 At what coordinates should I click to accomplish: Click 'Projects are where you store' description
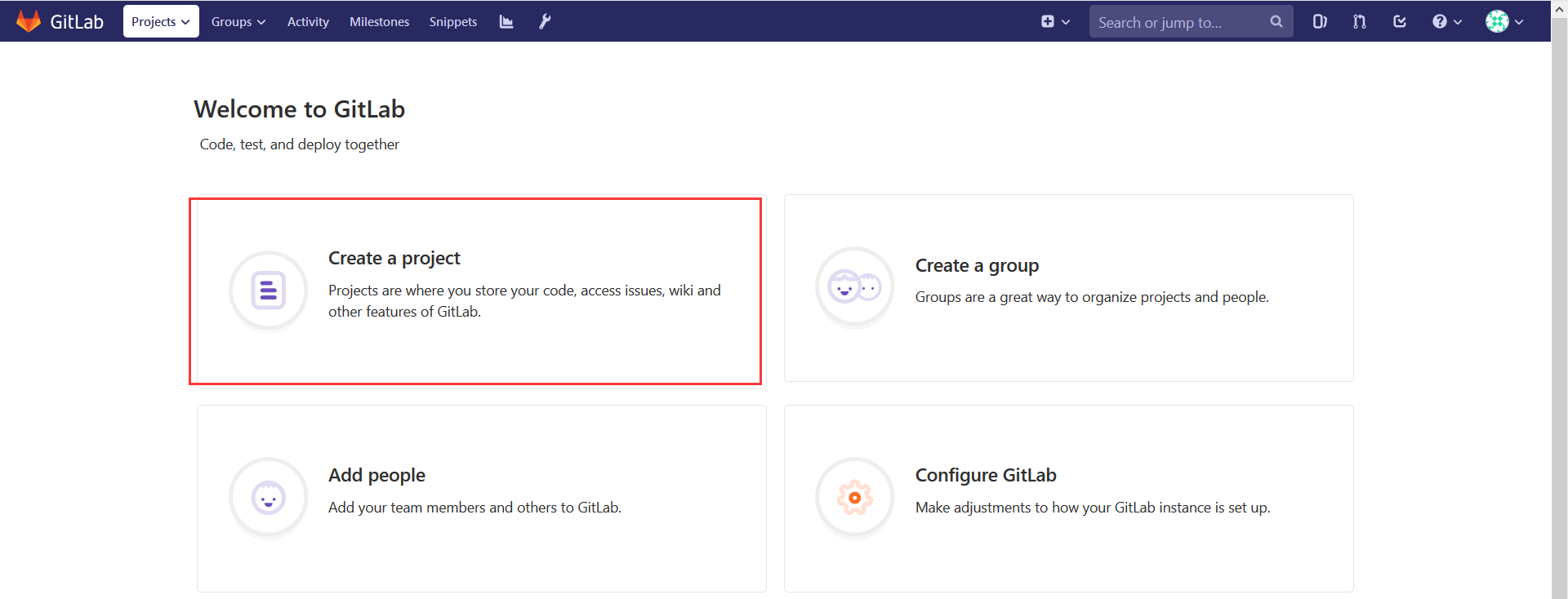click(x=524, y=301)
